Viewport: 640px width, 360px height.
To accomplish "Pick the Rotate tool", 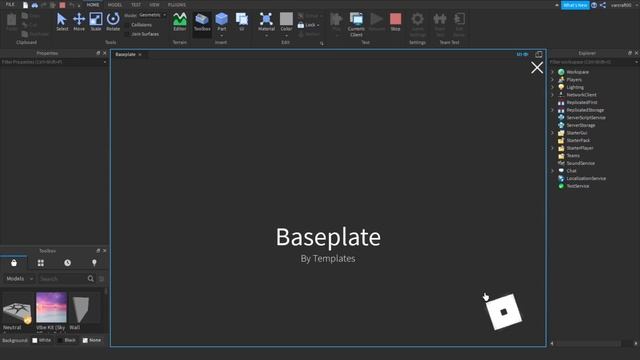I will pyautogui.click(x=113, y=22).
